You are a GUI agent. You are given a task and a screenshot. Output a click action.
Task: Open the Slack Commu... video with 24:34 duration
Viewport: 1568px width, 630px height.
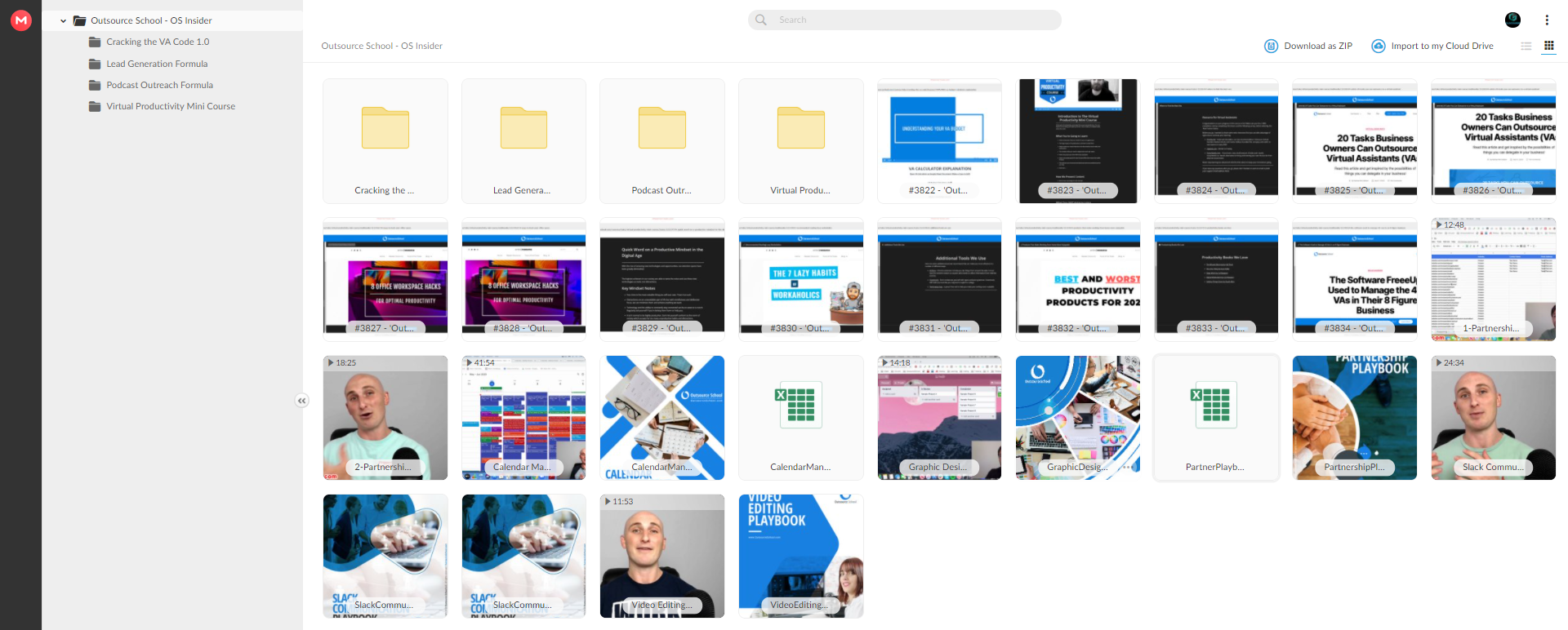pos(1494,418)
